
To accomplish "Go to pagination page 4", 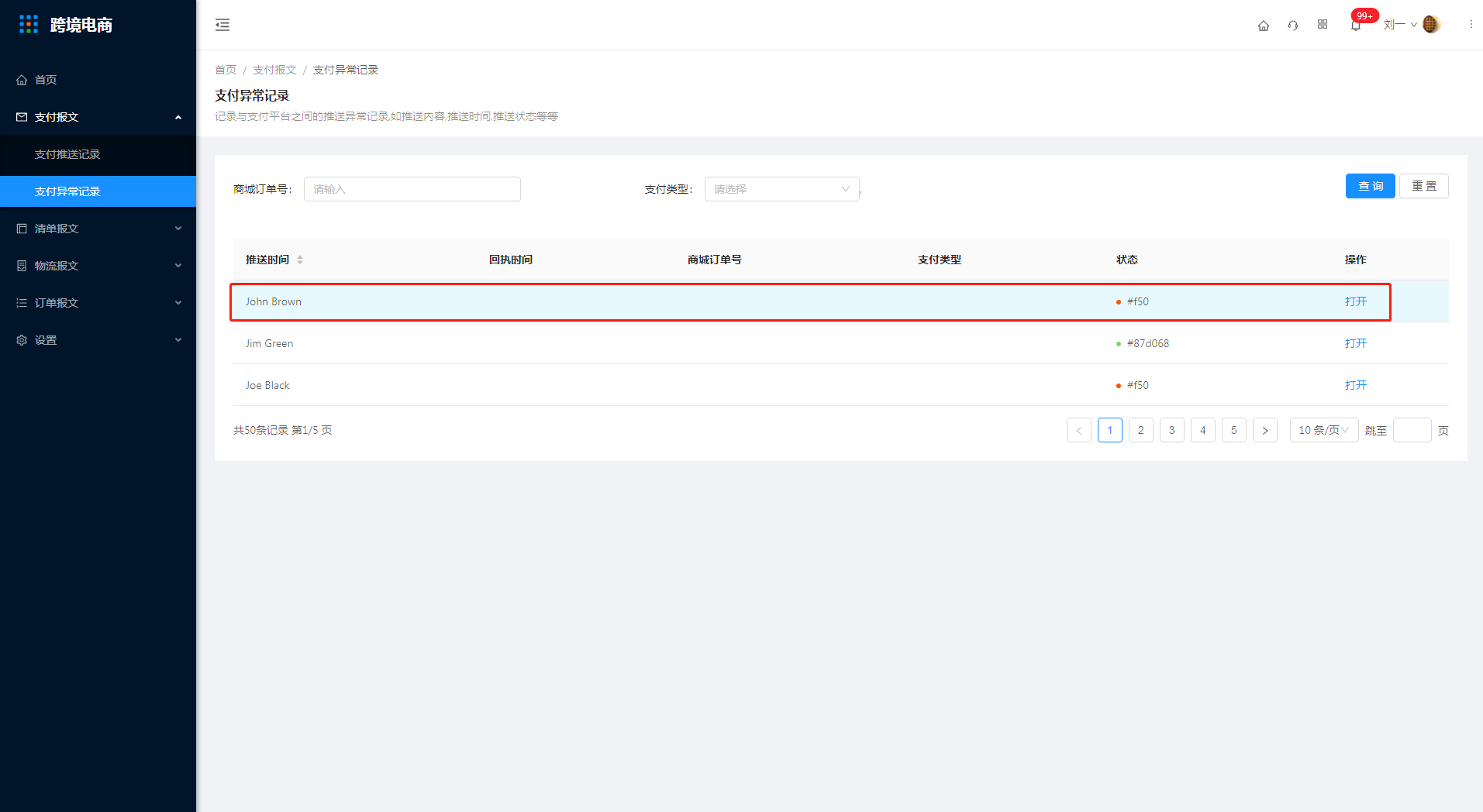I will (1203, 430).
